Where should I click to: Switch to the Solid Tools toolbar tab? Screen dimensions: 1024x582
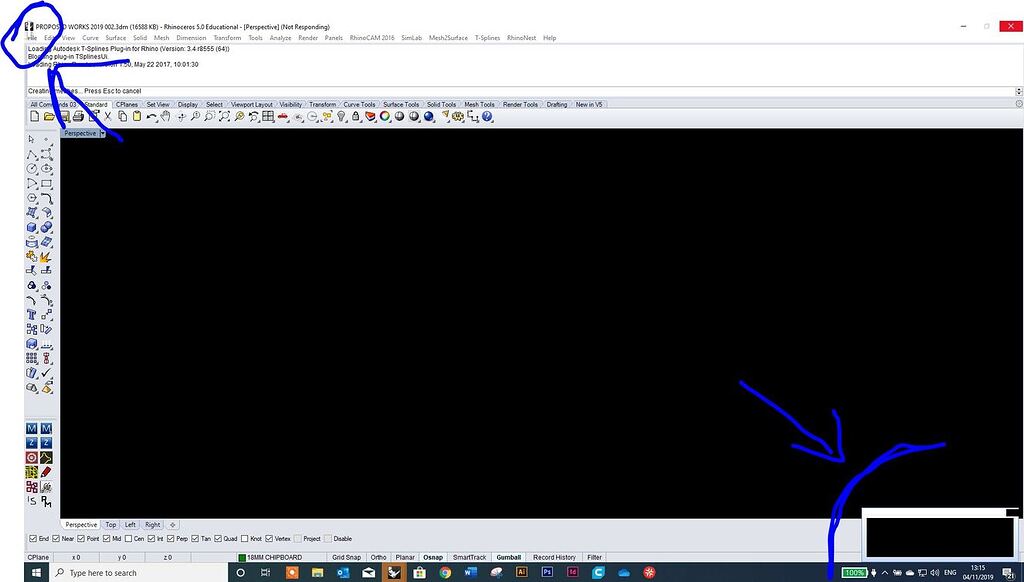440,103
